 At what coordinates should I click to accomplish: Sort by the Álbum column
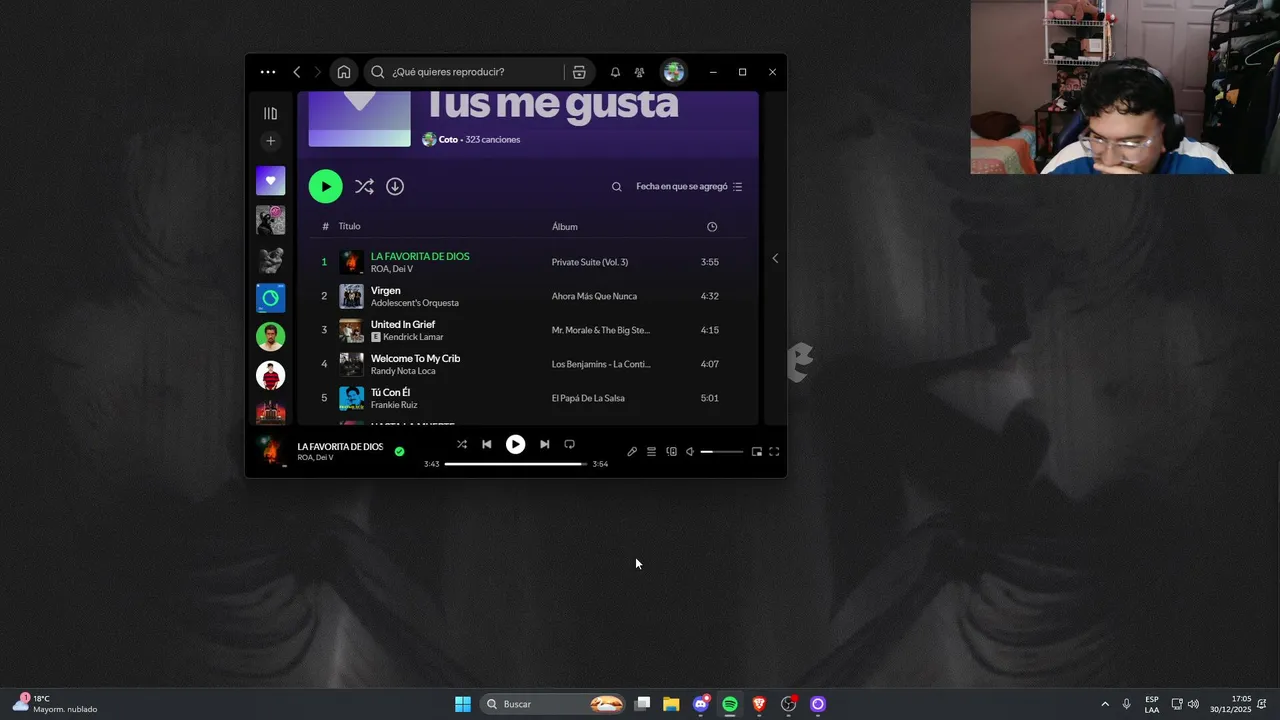(565, 227)
